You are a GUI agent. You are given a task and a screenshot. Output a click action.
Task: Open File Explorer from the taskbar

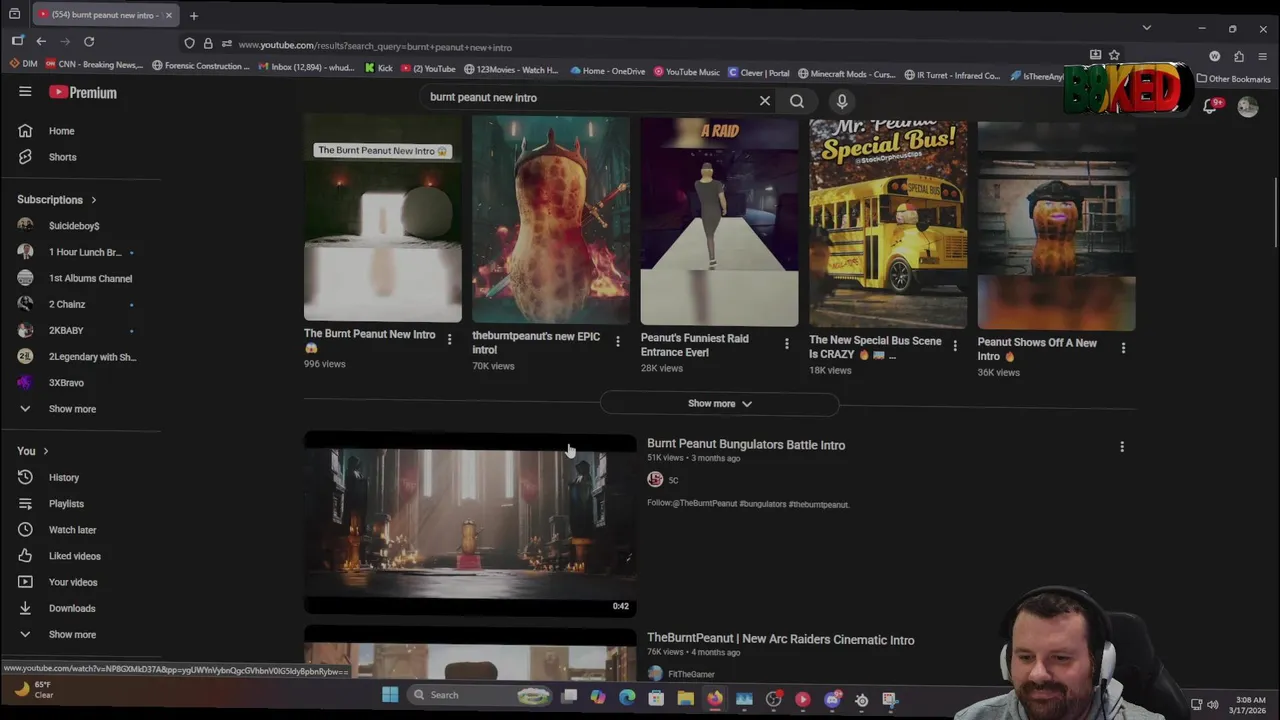pyautogui.click(x=685, y=698)
